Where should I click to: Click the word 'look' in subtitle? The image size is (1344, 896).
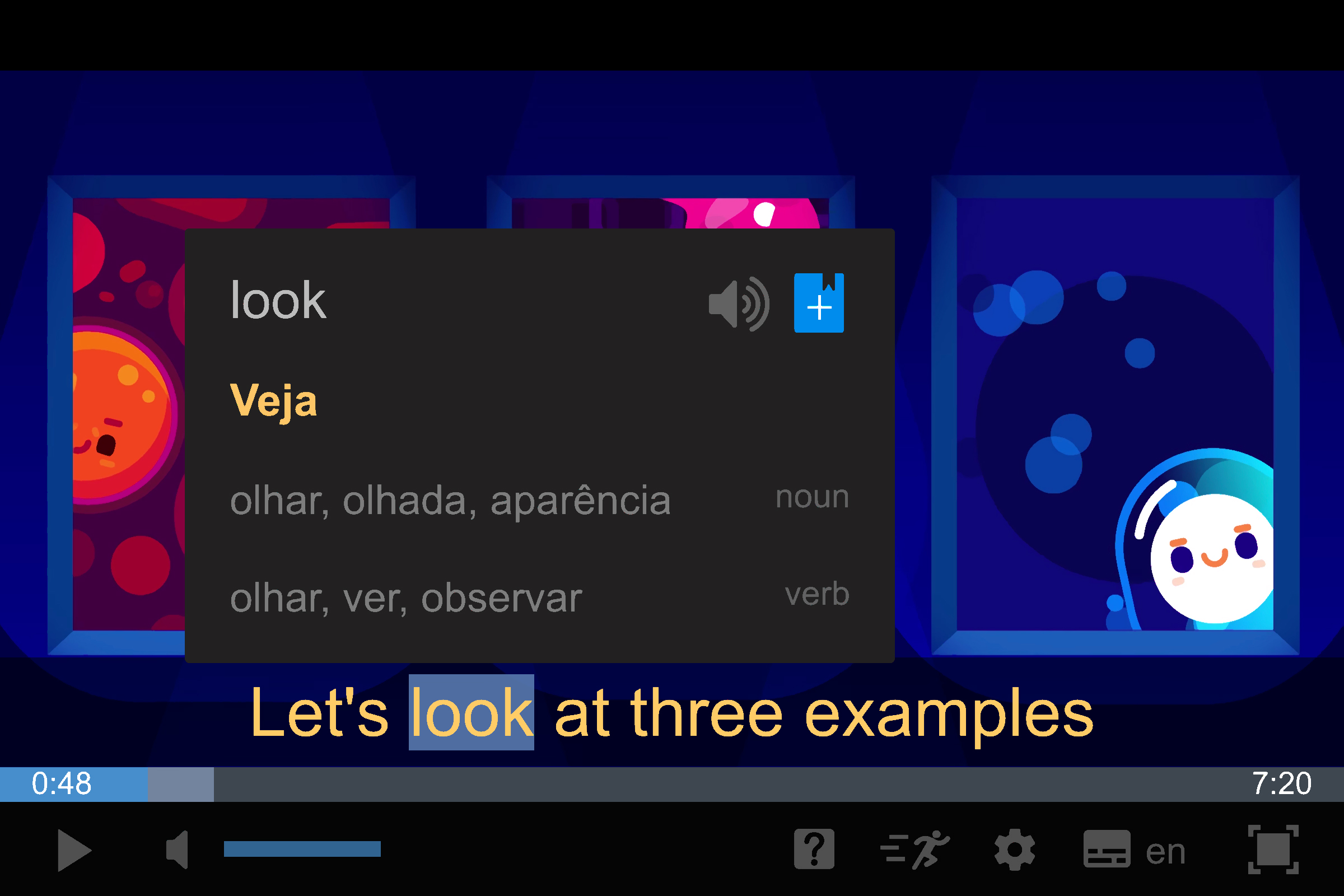click(472, 712)
